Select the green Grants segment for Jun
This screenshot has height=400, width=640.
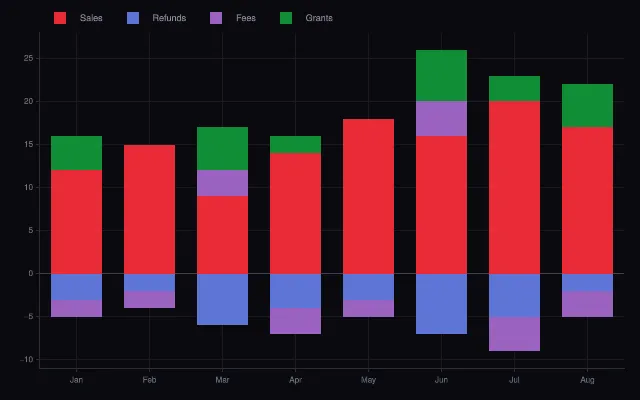(441, 76)
